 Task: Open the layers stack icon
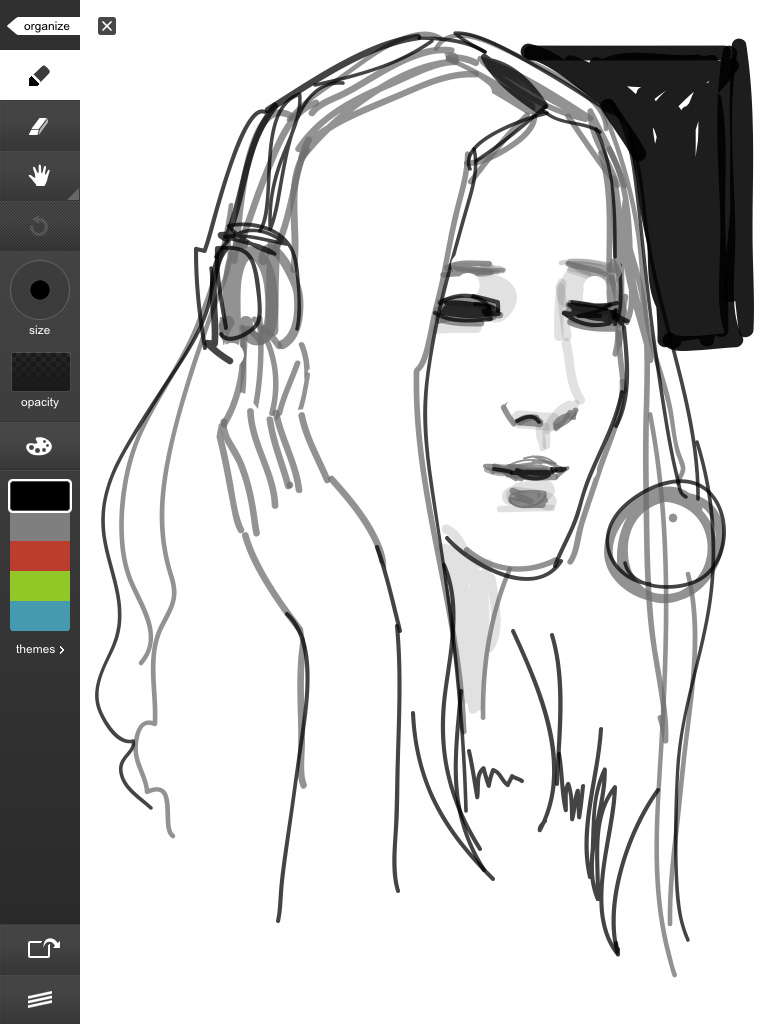[x=40, y=999]
